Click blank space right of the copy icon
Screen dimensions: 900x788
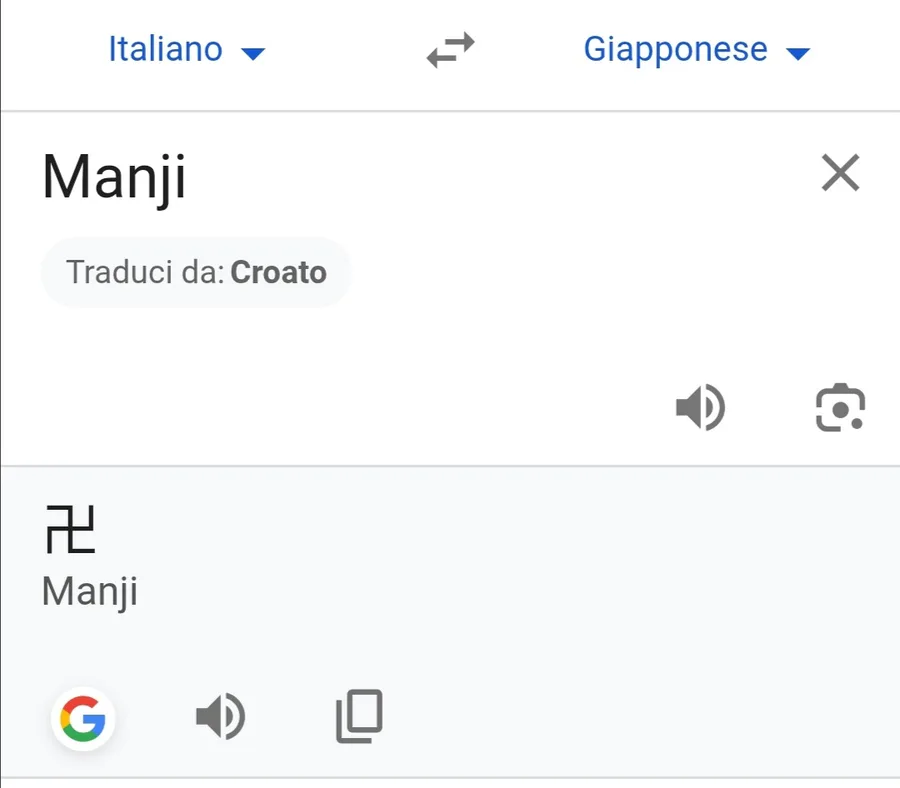pos(600,718)
